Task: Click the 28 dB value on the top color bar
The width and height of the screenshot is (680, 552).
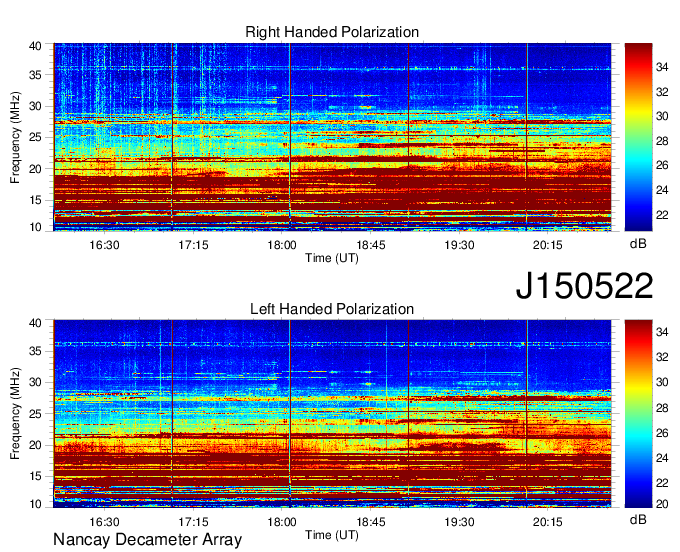Action: coord(662,141)
